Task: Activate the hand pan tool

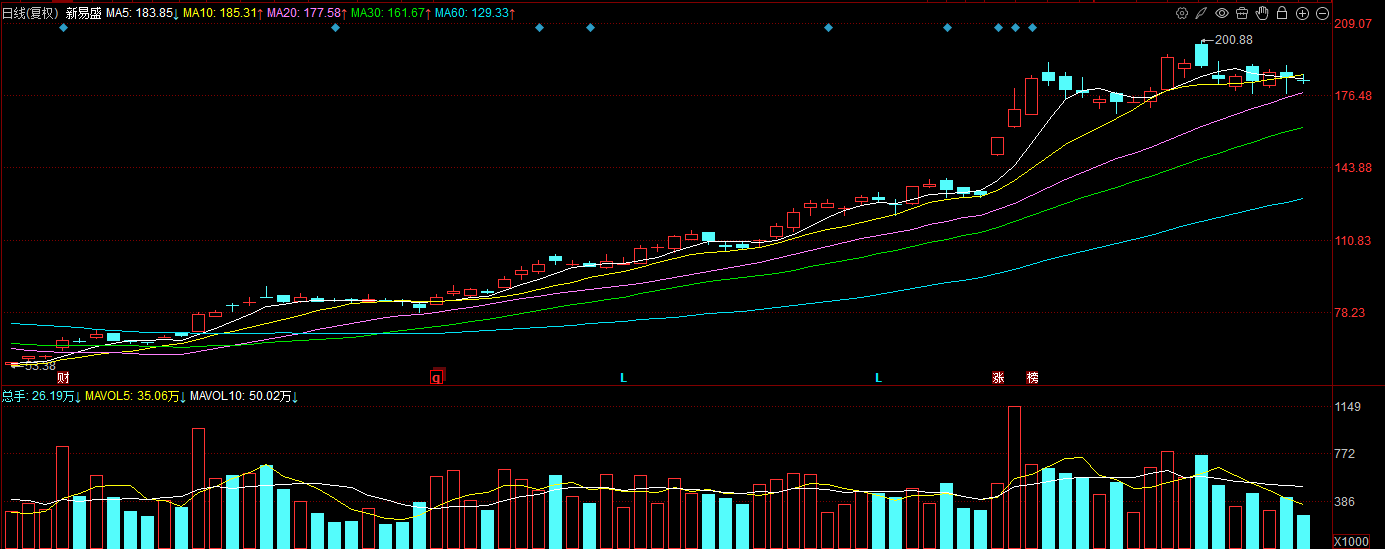Action: (1262, 13)
